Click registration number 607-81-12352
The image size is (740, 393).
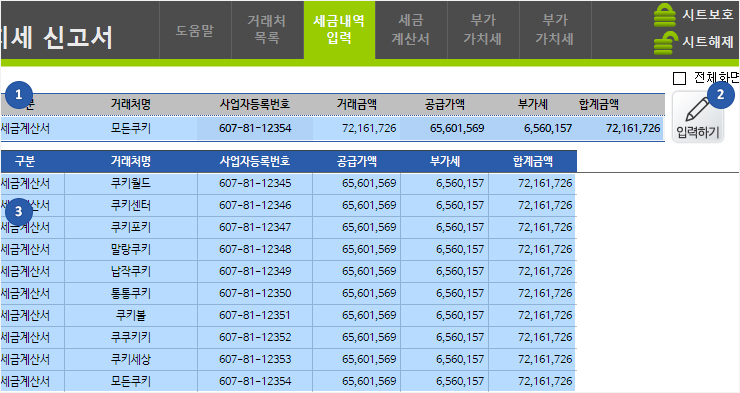[x=255, y=338]
